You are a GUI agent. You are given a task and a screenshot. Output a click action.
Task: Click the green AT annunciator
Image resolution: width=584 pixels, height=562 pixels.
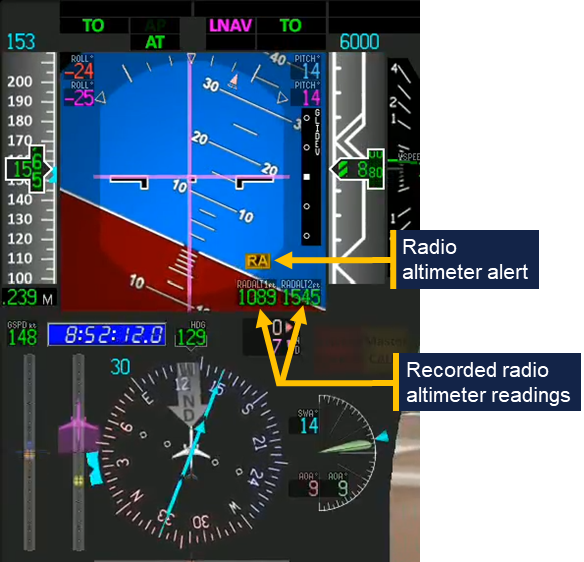point(155,42)
